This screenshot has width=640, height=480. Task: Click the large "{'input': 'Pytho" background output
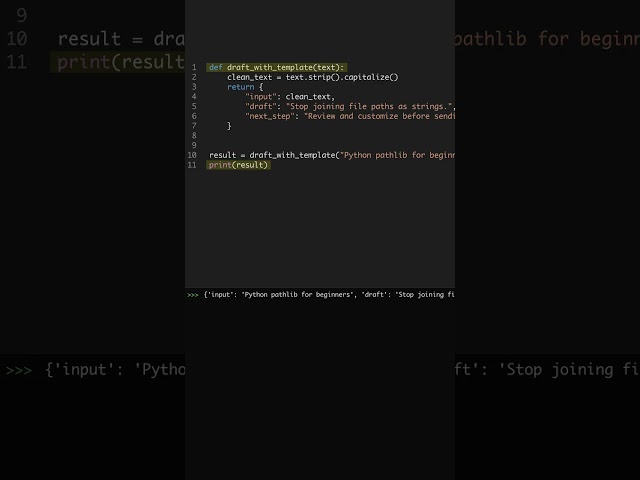click(115, 370)
